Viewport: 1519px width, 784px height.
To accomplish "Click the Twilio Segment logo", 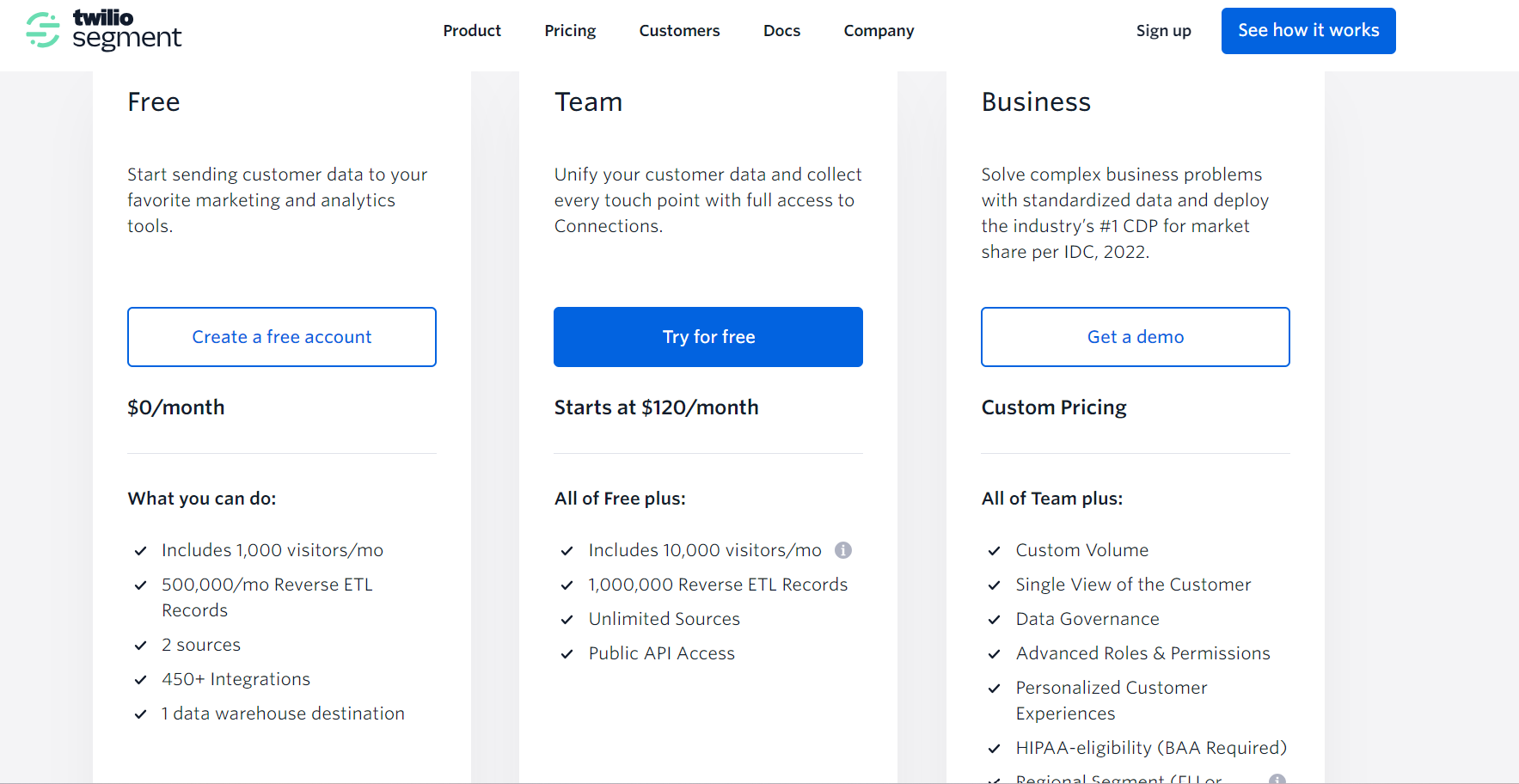I will (x=104, y=30).
